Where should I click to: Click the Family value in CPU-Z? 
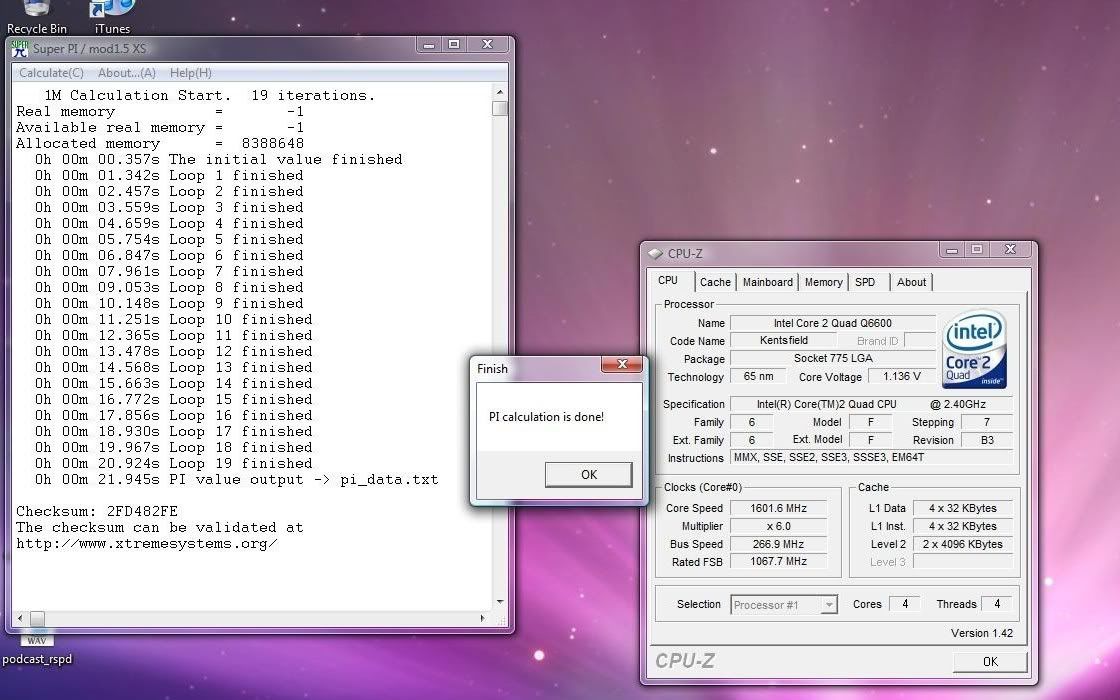tap(751, 422)
